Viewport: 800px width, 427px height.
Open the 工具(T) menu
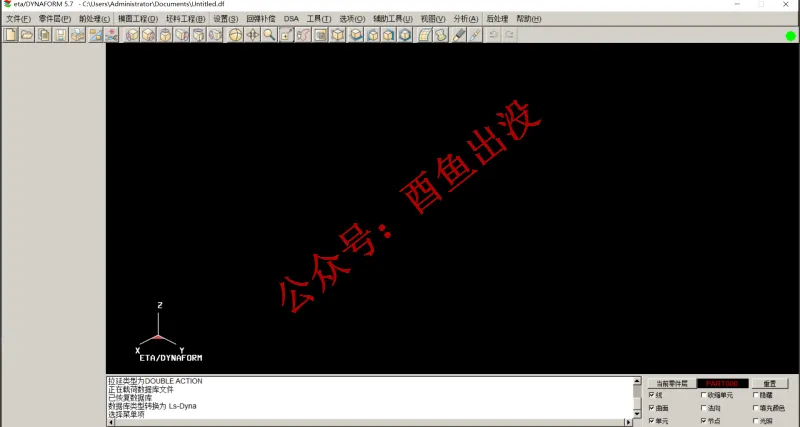[x=319, y=19]
